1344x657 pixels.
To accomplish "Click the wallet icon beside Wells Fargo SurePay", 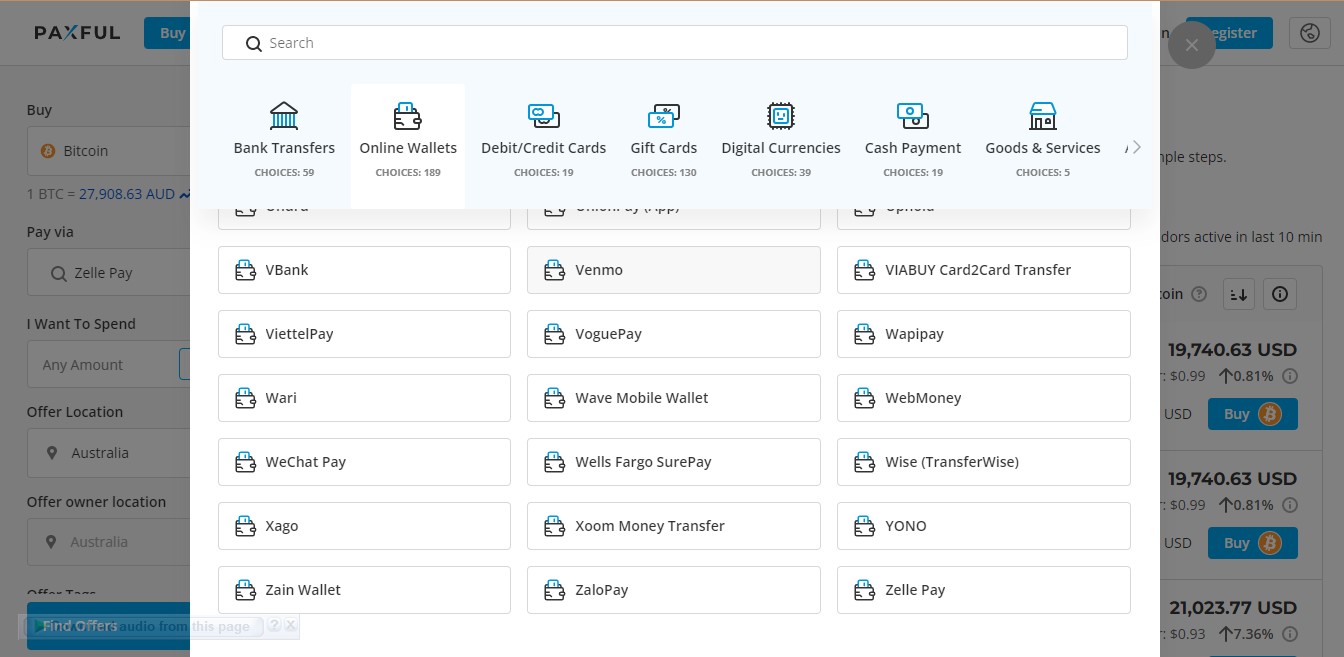I will tap(555, 462).
